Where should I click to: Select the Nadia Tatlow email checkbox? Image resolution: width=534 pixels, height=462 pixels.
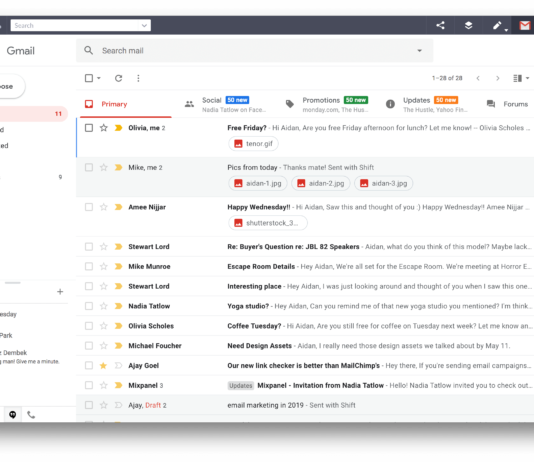[89, 306]
